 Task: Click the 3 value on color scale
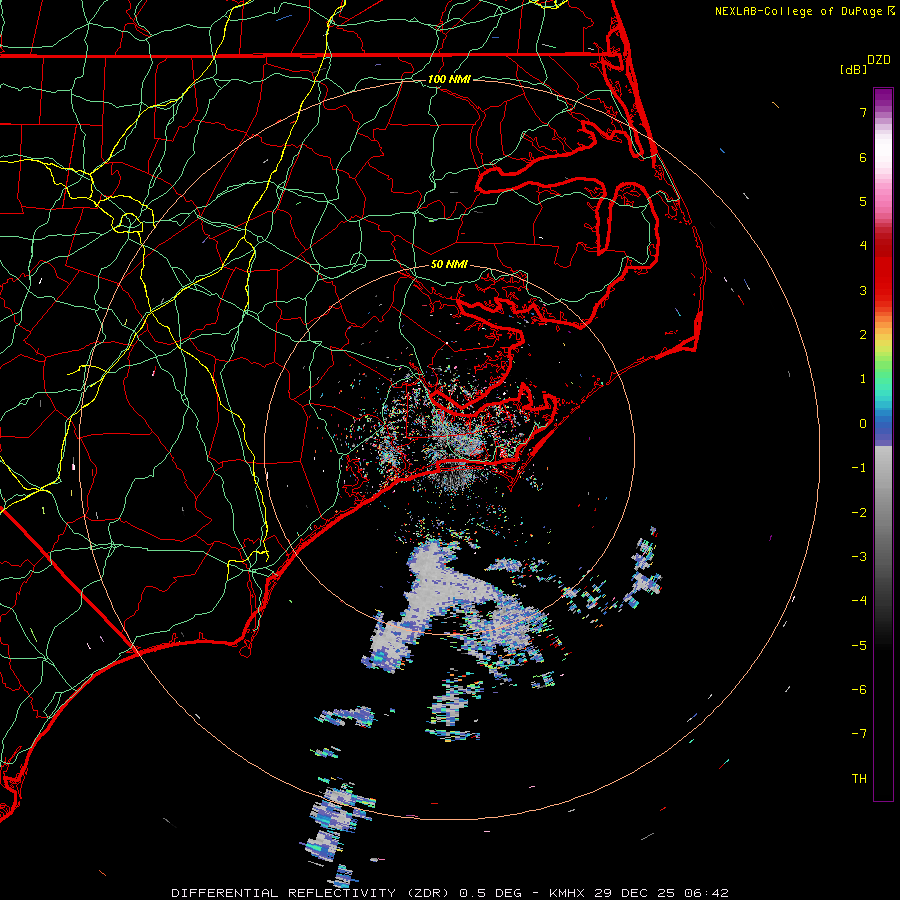coord(863,290)
